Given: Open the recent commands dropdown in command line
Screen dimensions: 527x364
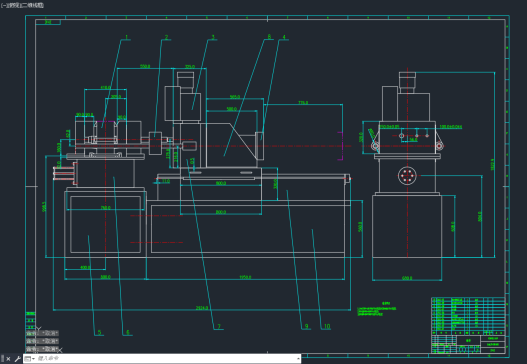Looking at the screenshot, I should click(29, 359).
